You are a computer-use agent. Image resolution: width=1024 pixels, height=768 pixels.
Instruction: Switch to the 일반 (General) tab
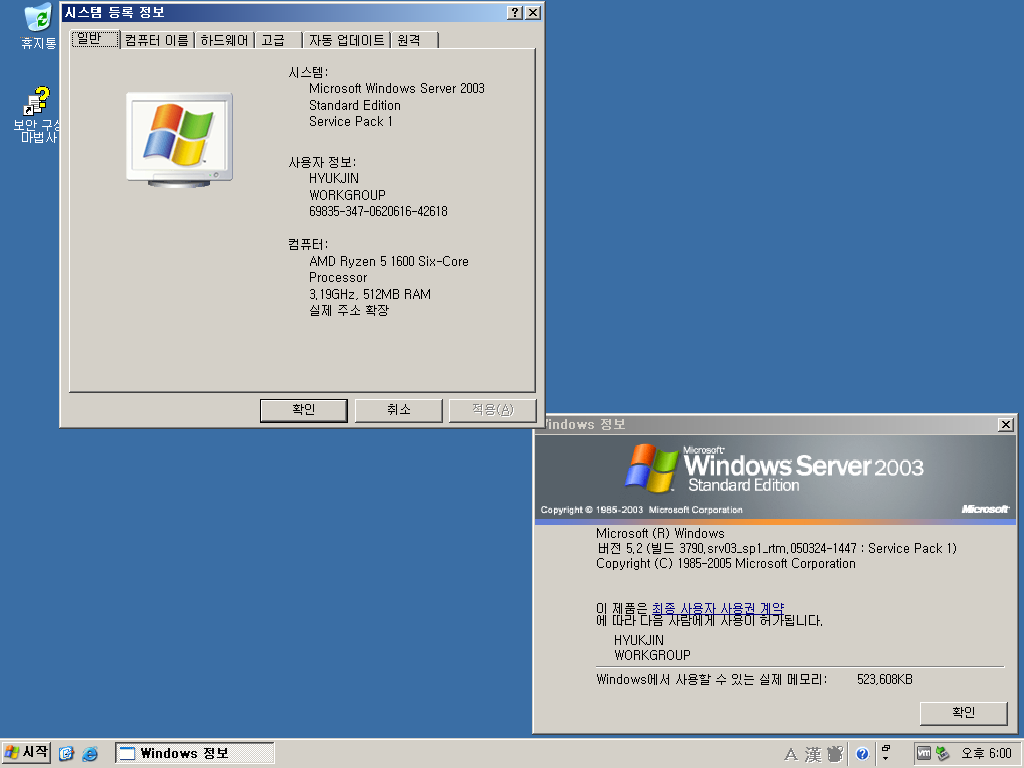95,39
